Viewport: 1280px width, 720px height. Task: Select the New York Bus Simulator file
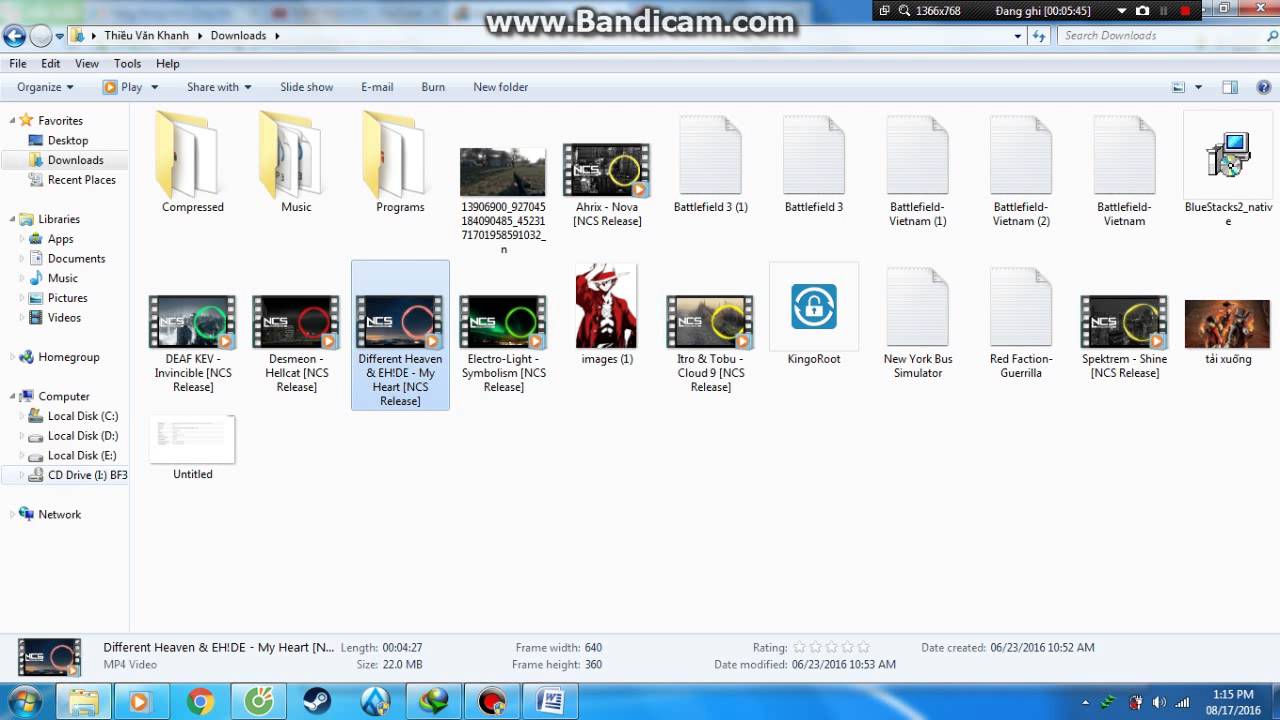(917, 322)
